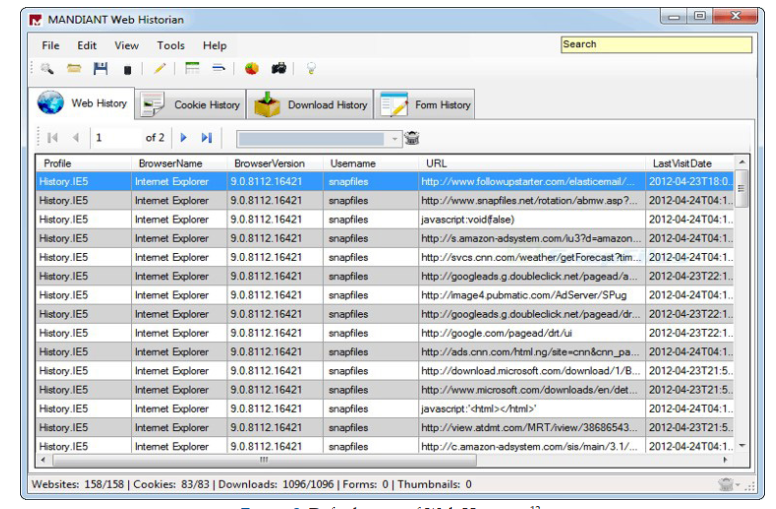Select the s.amazon-adsystem.com URL row
Viewport: 776px width, 509px height.
point(385,238)
